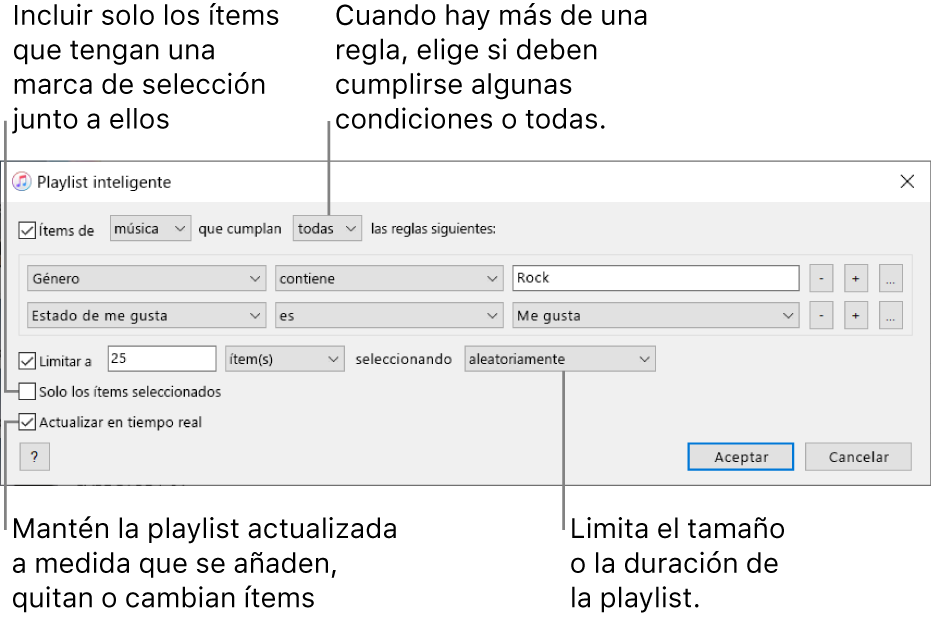Disable Actualizar en tiempo real
Viewport: 931px width, 620px height.
pos(26,422)
